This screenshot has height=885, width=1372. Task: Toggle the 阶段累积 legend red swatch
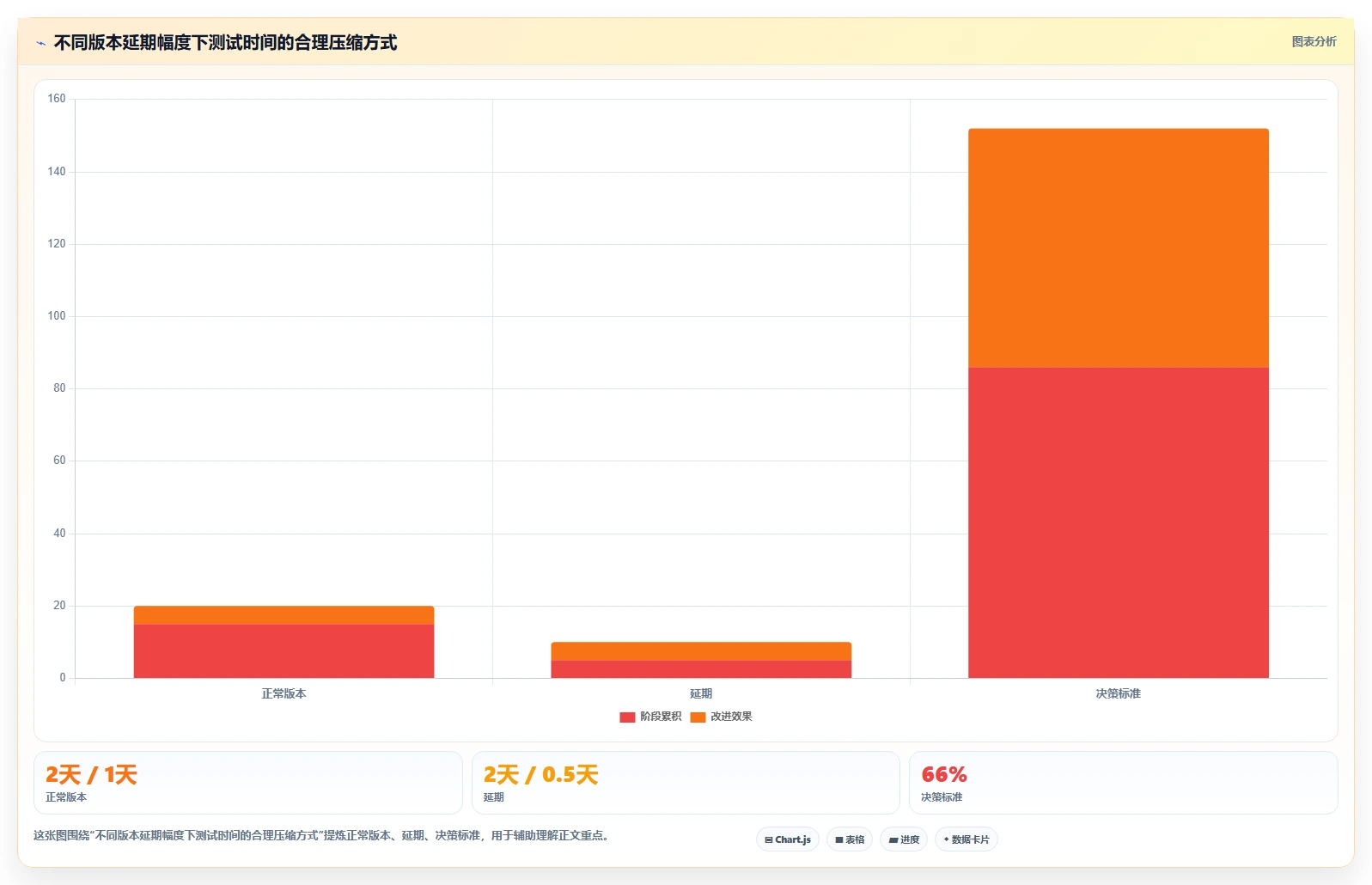click(627, 717)
